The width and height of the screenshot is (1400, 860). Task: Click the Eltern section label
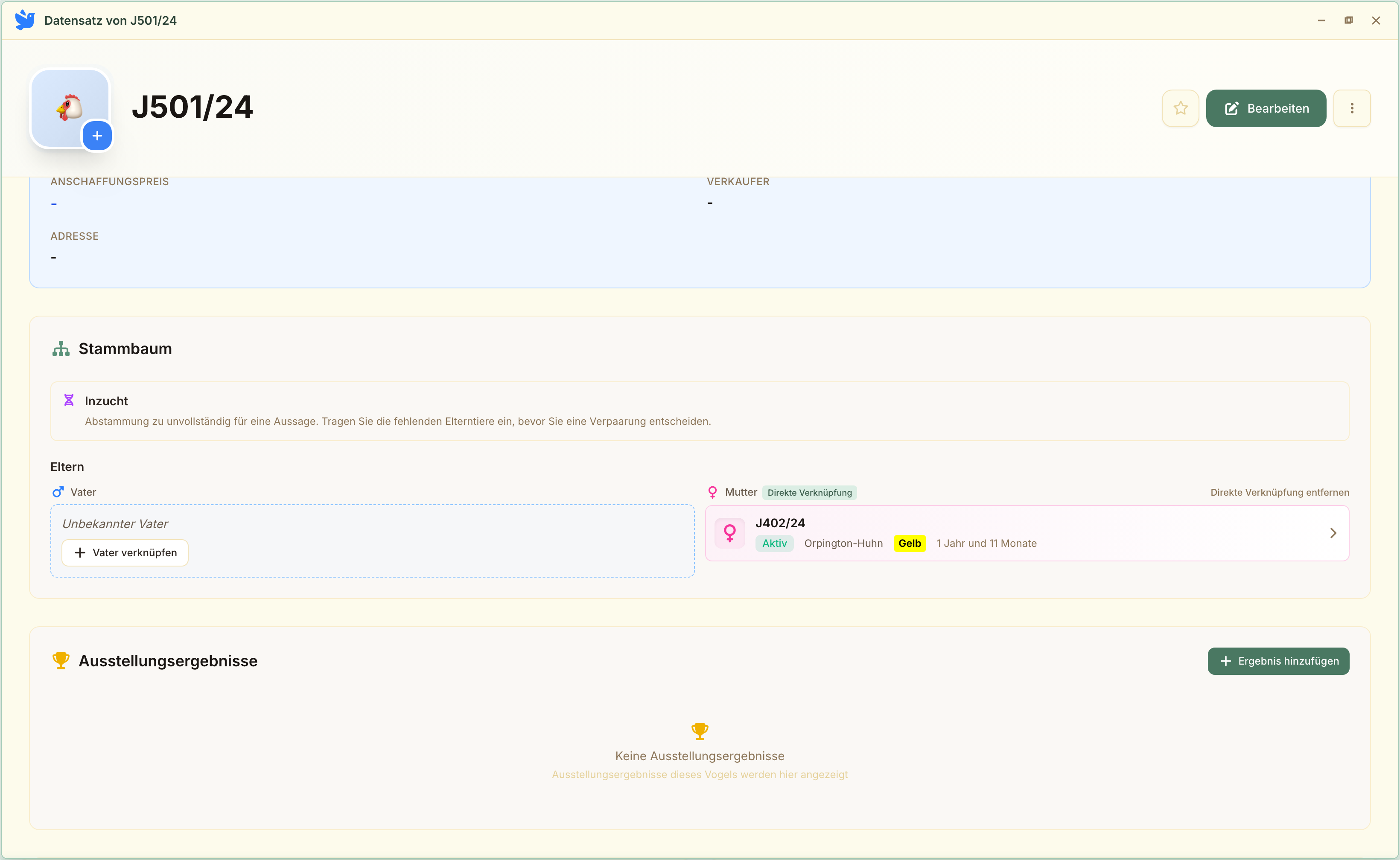pos(67,467)
